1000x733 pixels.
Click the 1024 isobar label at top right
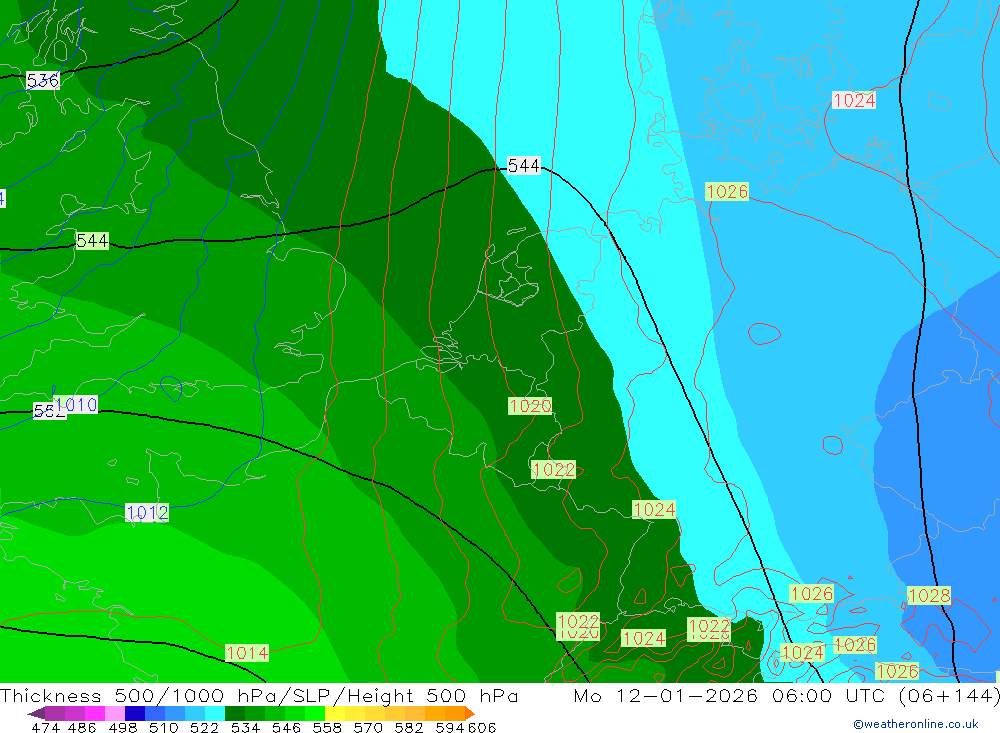854,100
